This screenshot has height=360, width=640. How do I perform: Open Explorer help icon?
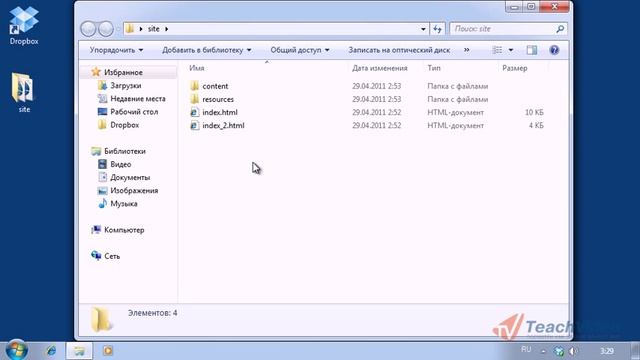click(x=554, y=50)
